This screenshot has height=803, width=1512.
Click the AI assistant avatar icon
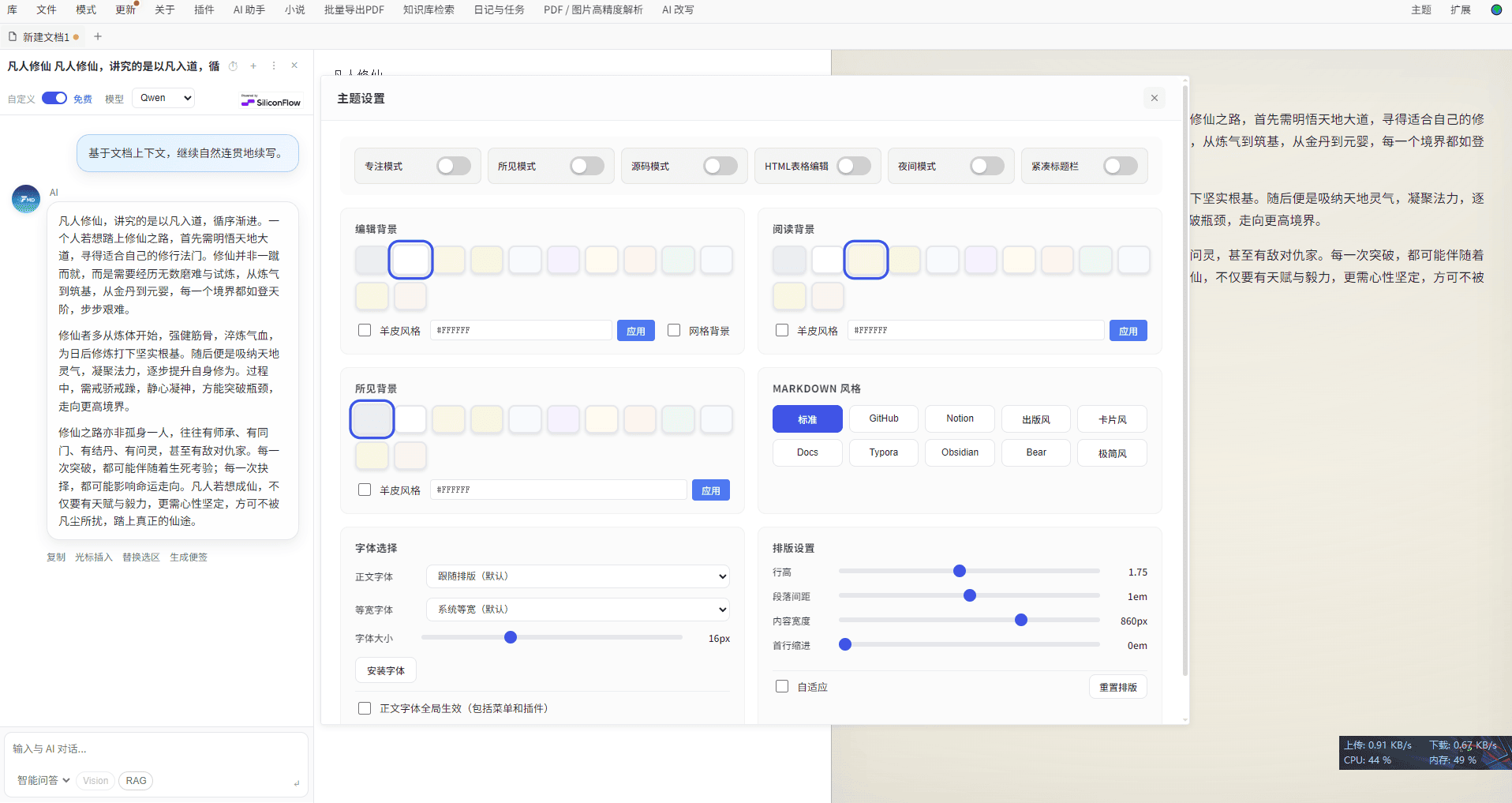[26, 199]
